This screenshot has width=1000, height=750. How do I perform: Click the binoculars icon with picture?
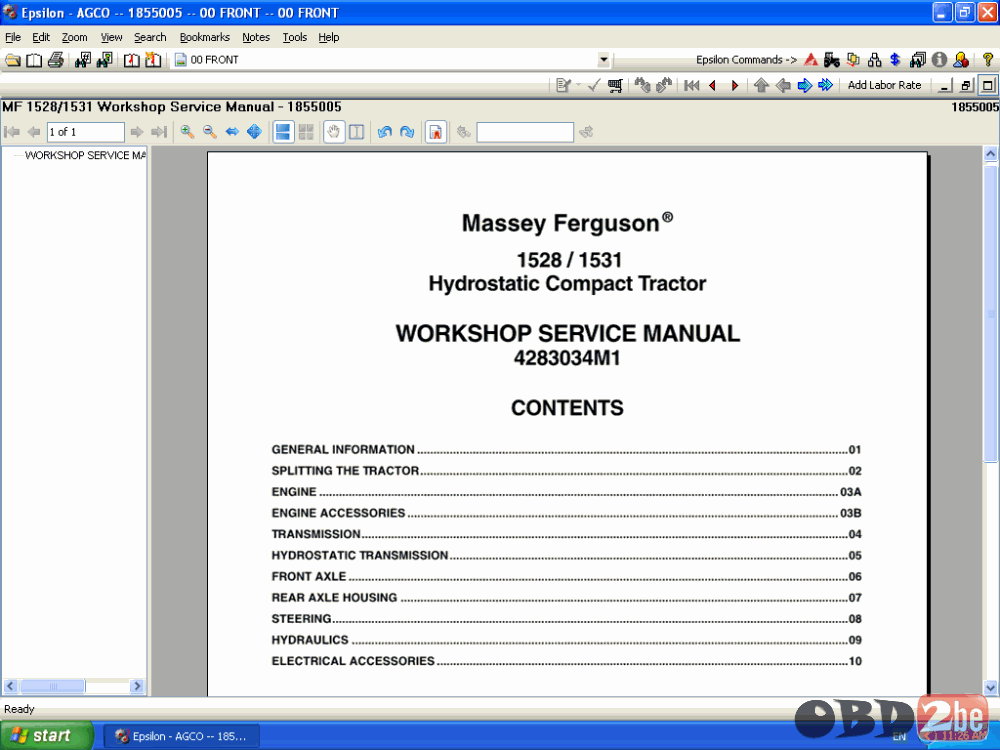[x=104, y=61]
